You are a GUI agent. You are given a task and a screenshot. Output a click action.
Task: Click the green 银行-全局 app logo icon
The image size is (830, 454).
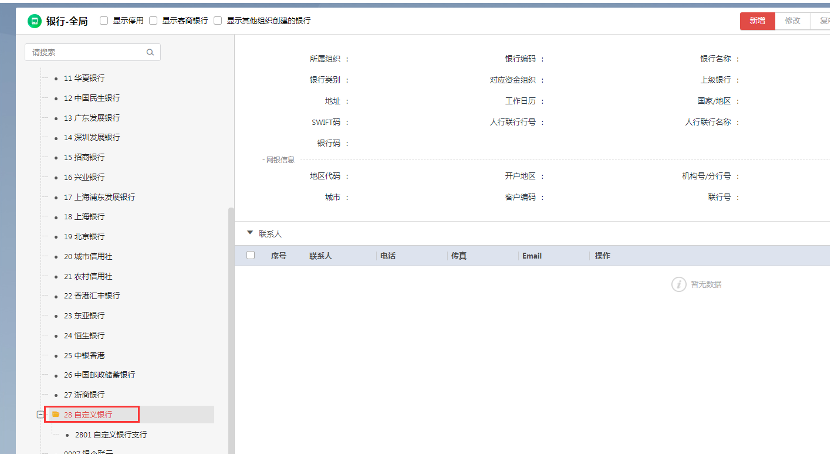pyautogui.click(x=34, y=21)
